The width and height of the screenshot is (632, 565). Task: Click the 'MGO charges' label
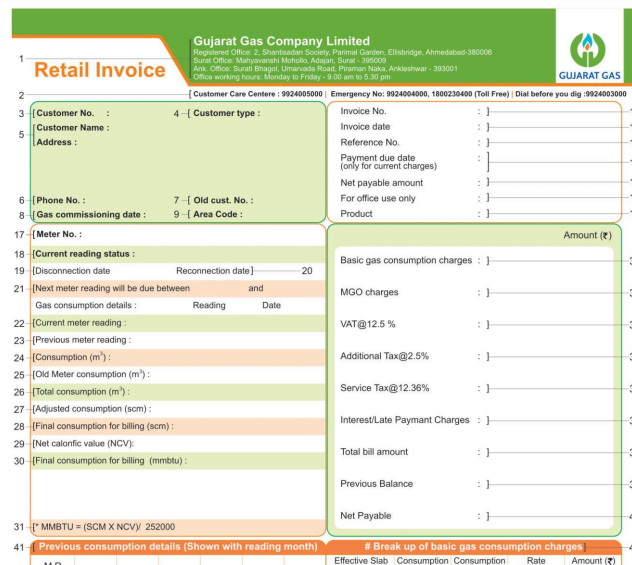[x=369, y=292]
